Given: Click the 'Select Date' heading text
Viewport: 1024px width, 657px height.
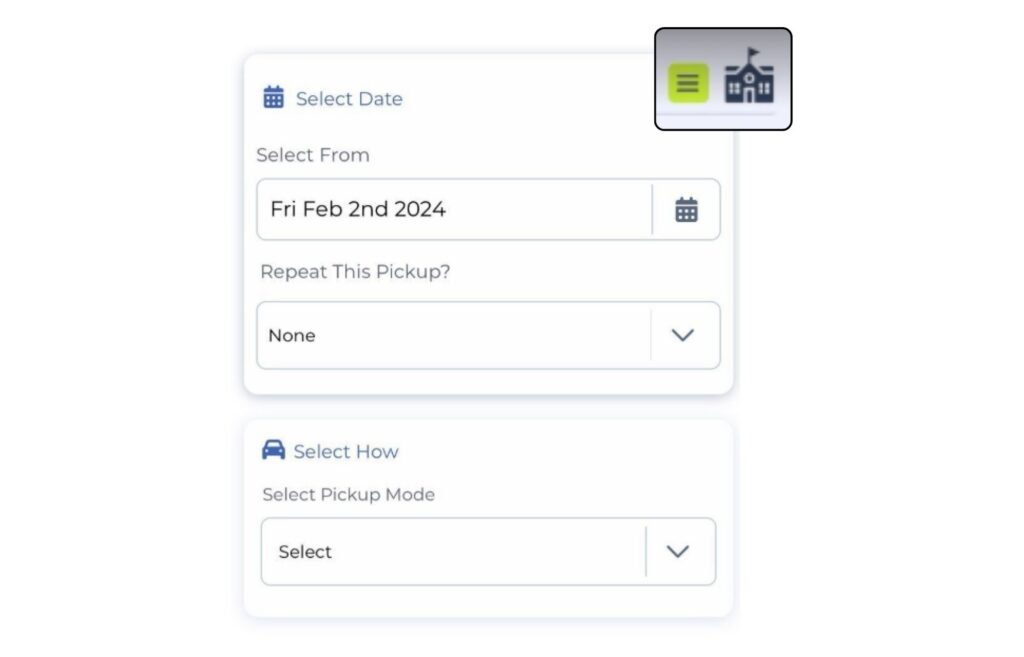Looking at the screenshot, I should [349, 99].
